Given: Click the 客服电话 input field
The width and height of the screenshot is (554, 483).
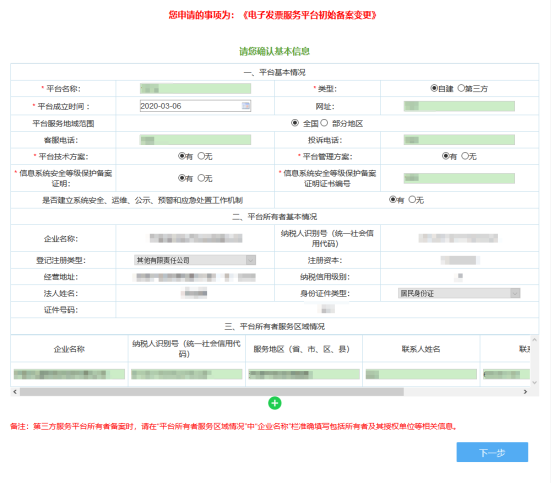Looking at the screenshot, I should click(x=195, y=140).
